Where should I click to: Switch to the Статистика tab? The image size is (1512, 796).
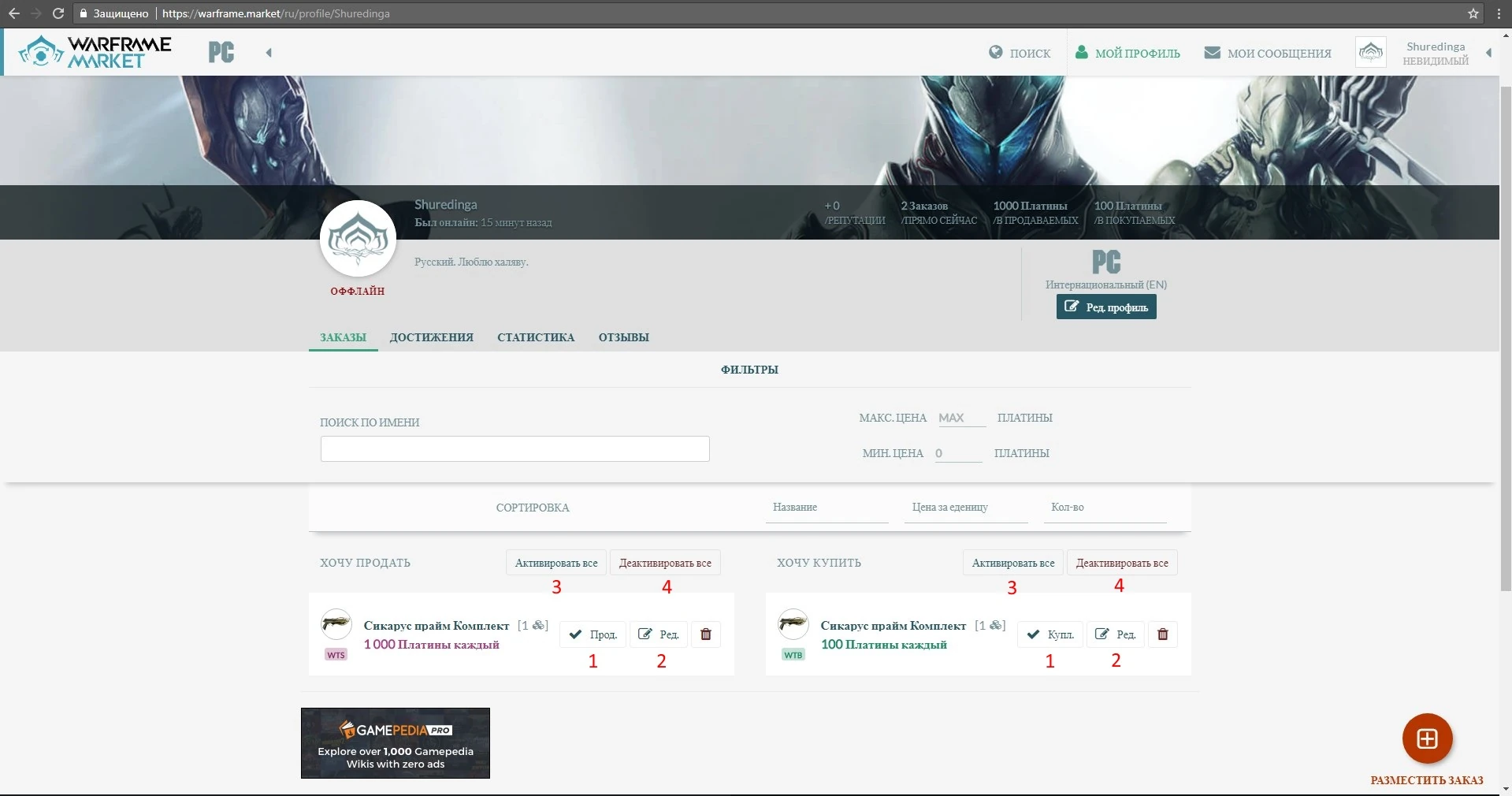pyautogui.click(x=536, y=337)
